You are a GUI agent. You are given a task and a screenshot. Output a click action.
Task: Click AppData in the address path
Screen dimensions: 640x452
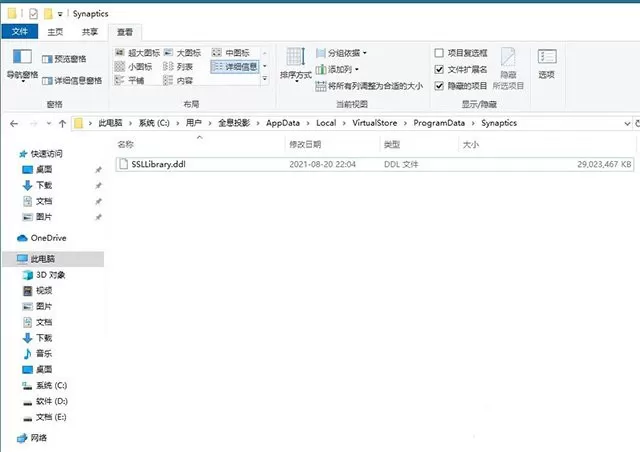tap(283, 123)
